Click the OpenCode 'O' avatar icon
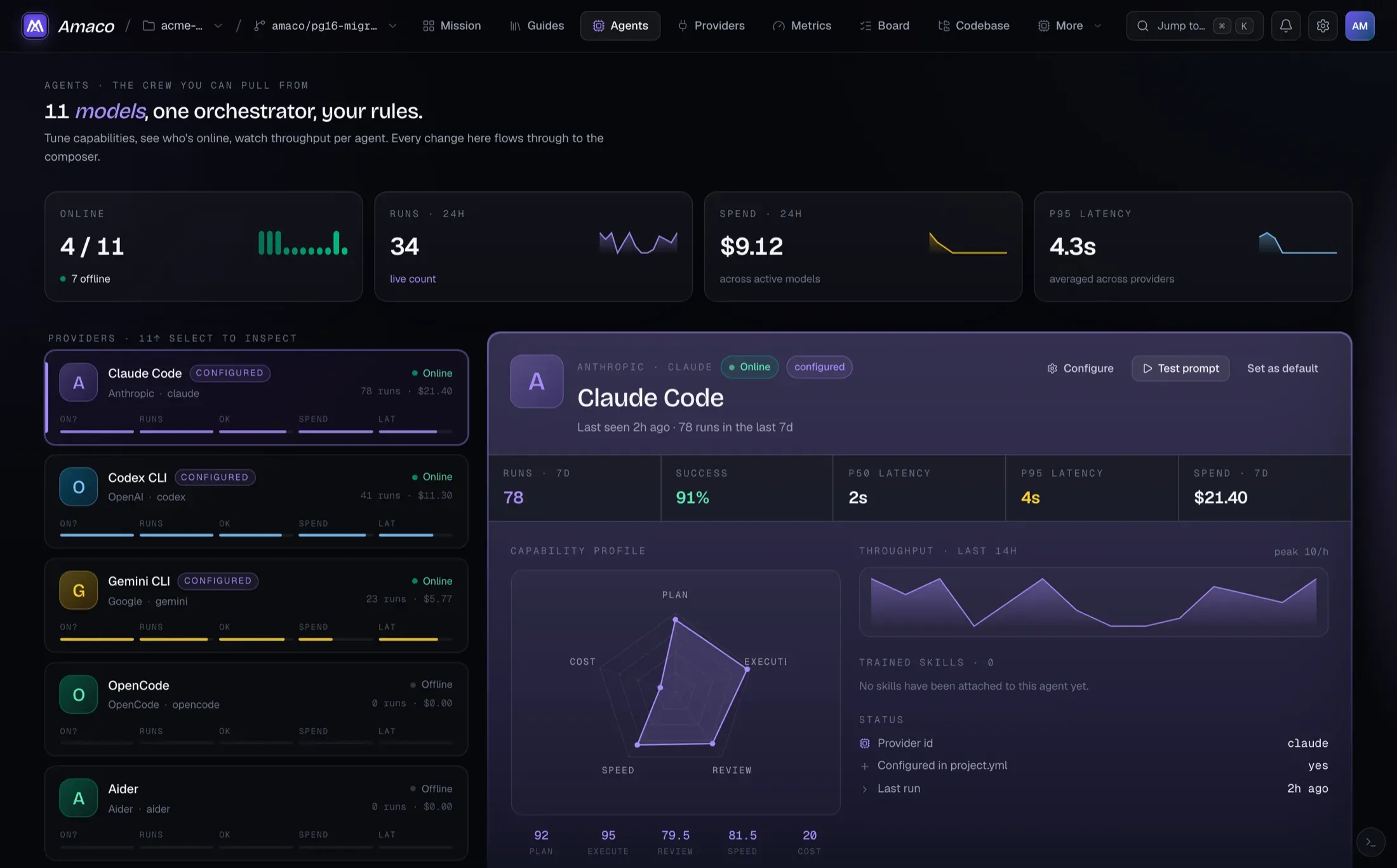This screenshot has width=1397, height=868. 79,694
